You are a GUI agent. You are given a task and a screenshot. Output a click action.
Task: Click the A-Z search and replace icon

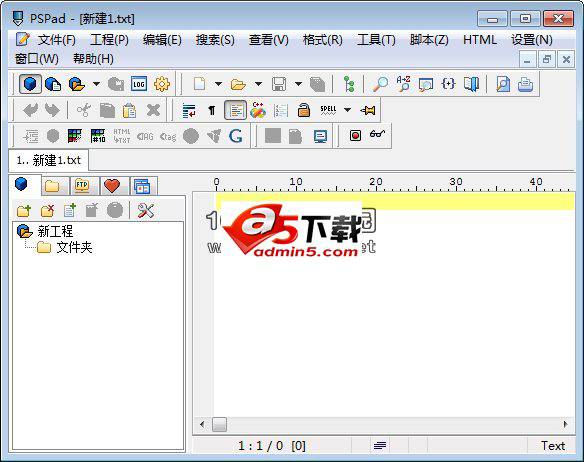point(403,84)
